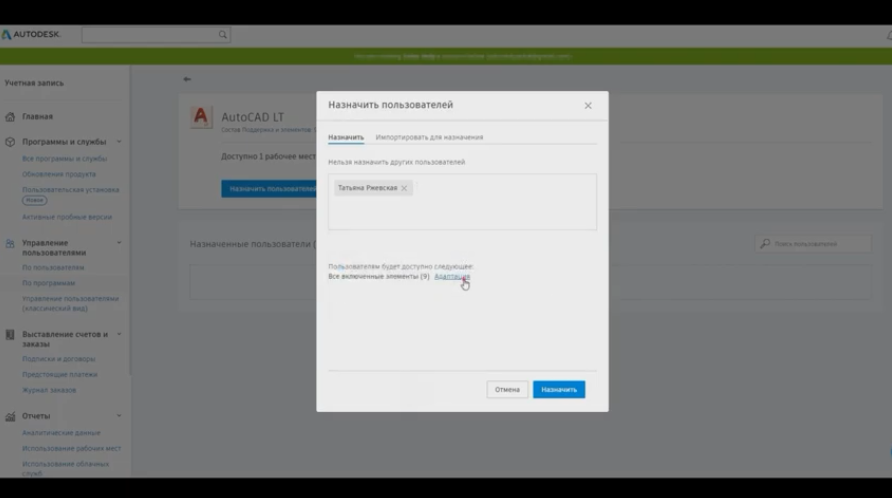This screenshot has height=498, width=892.
Task: Click the Назначенные пользователи heading
Action: [x=253, y=244]
